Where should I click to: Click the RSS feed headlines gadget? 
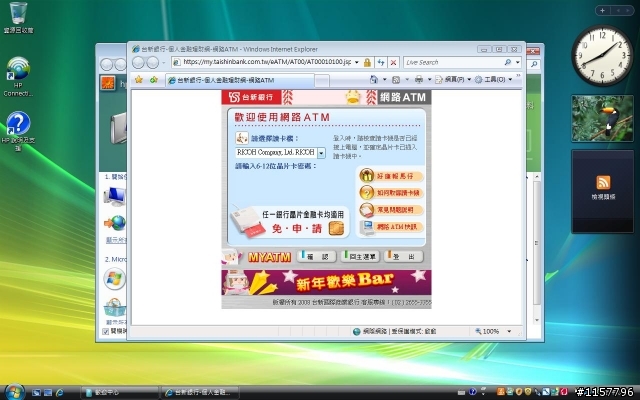tap(603, 191)
